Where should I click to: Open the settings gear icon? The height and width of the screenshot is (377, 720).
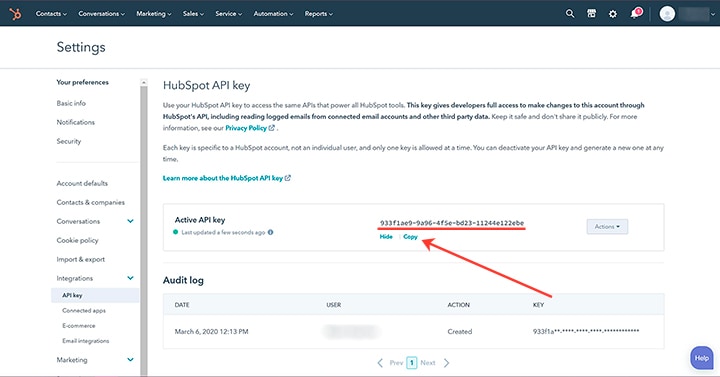(613, 14)
